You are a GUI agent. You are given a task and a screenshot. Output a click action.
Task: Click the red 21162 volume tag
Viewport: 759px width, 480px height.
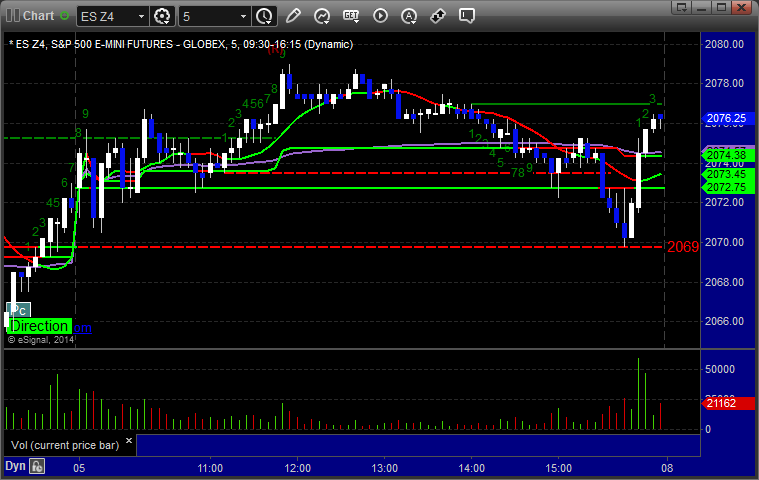point(728,403)
